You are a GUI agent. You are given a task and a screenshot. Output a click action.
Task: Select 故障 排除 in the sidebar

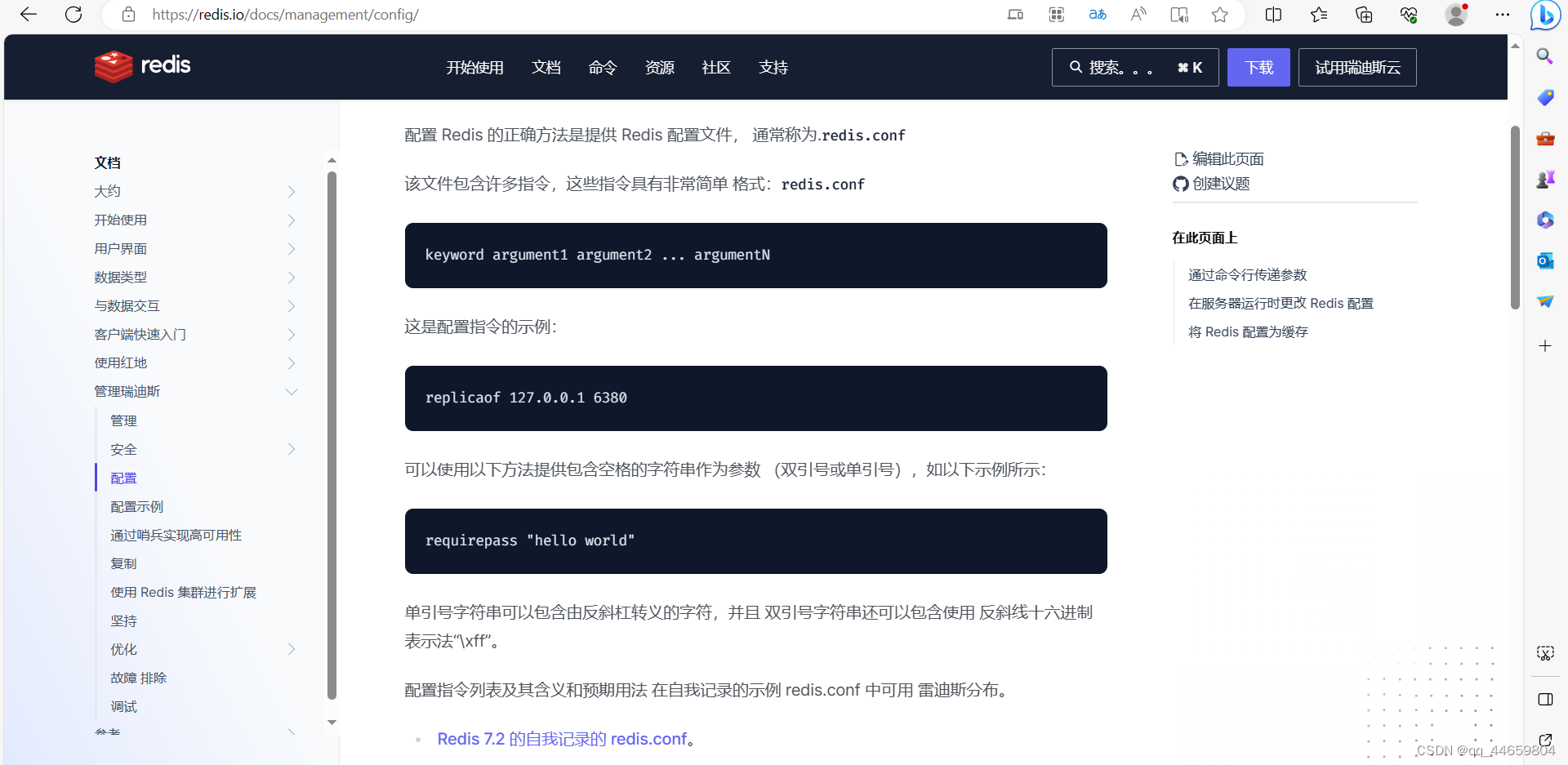coord(139,678)
